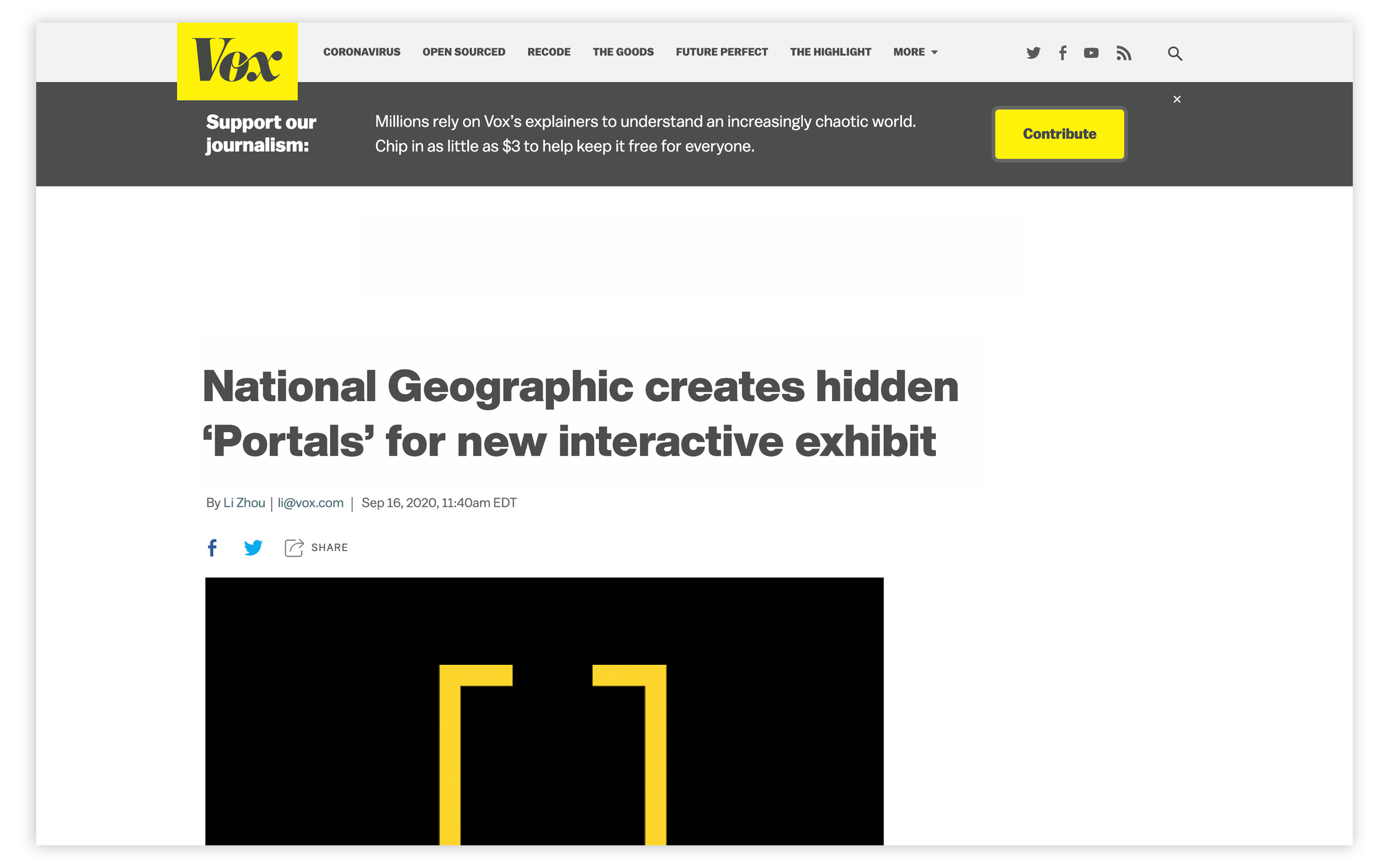This screenshot has height=868, width=1389.
Task: Click the SHARE arrow icon
Action: [x=294, y=547]
